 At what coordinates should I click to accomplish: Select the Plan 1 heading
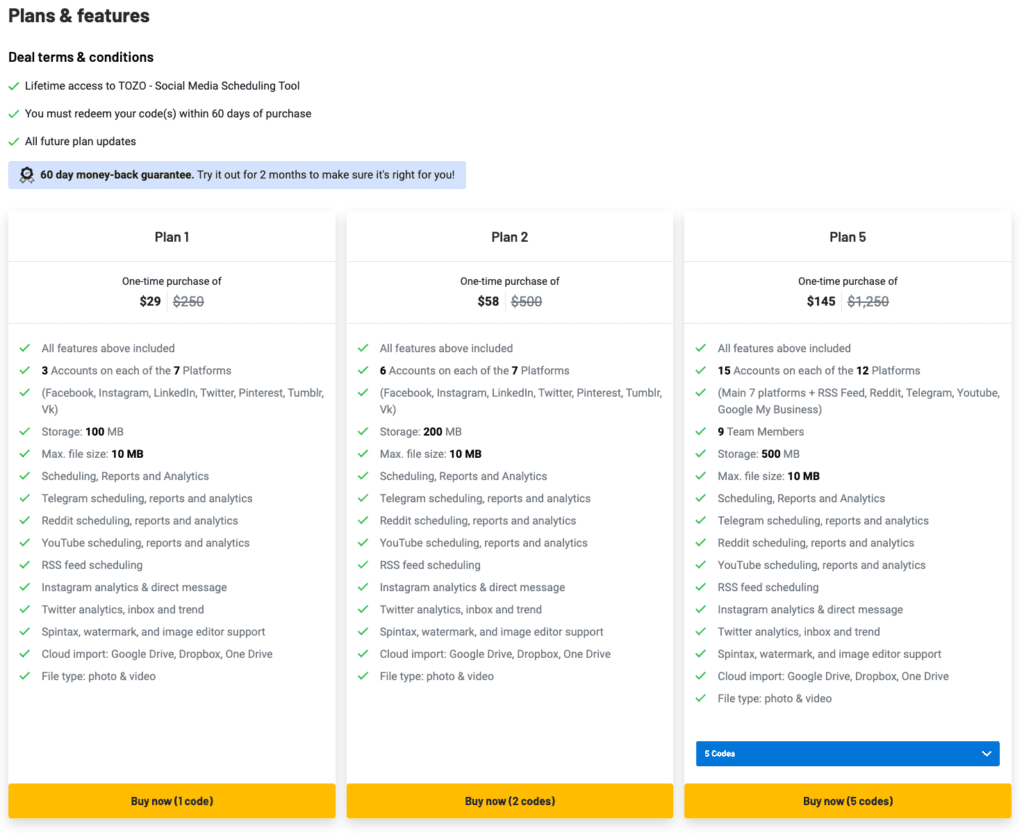172,237
